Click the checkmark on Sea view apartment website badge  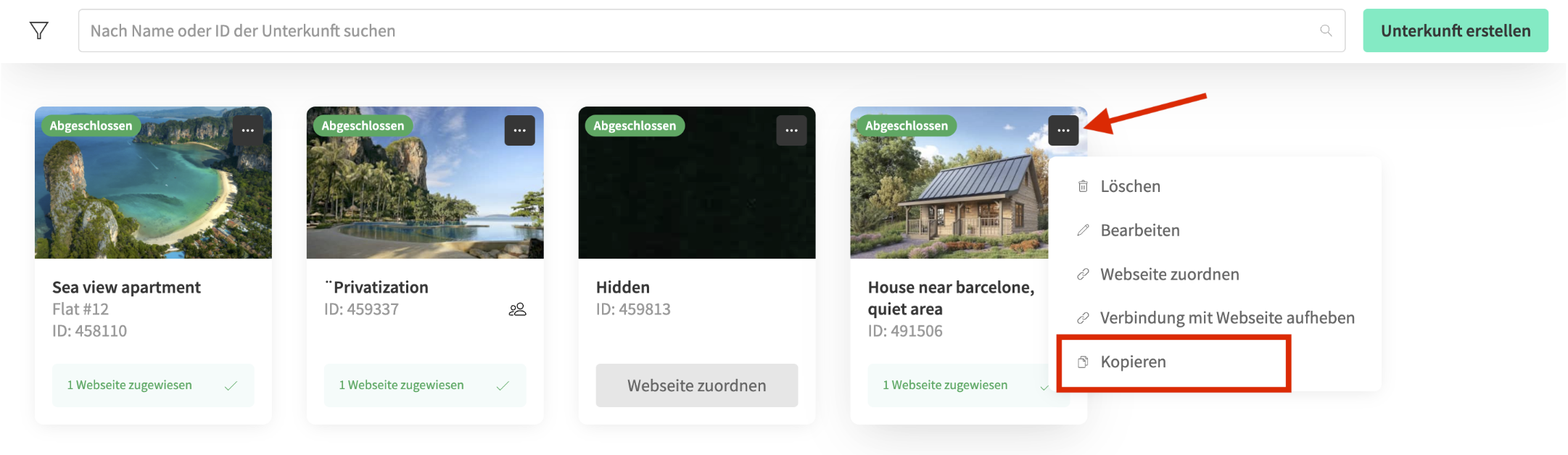231,385
